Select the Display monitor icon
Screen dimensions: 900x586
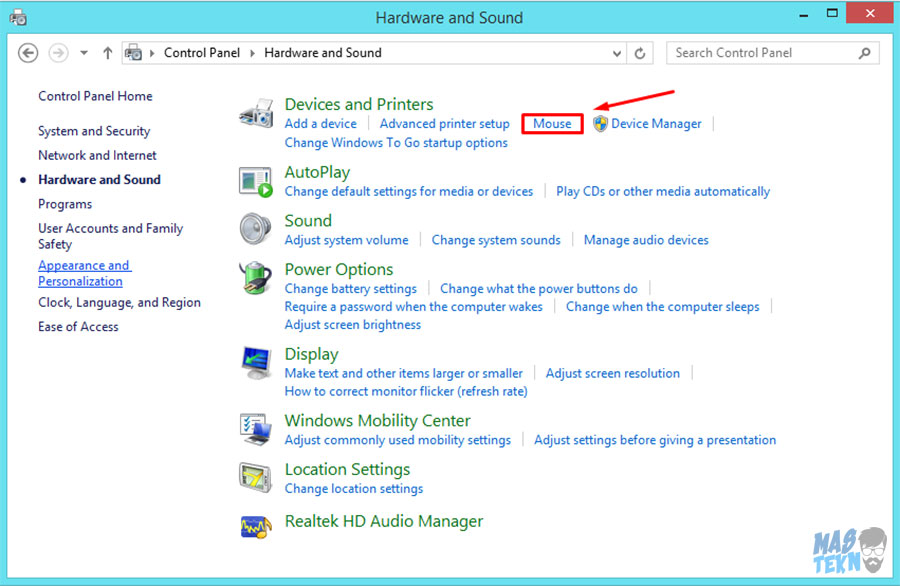pos(256,363)
